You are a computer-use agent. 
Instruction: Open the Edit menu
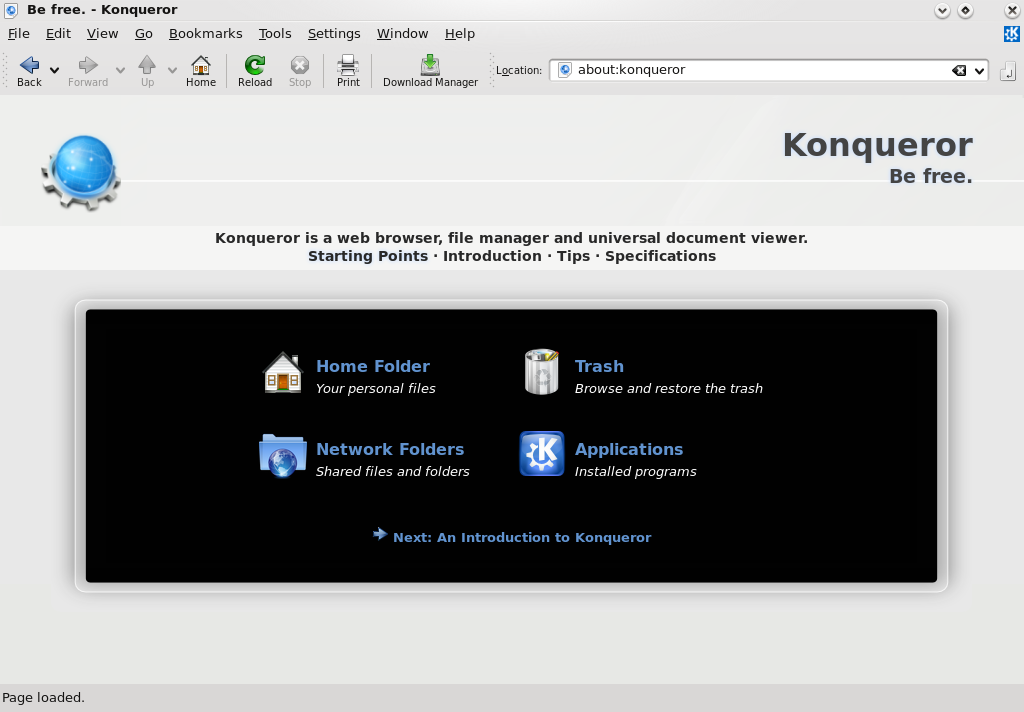click(x=58, y=33)
